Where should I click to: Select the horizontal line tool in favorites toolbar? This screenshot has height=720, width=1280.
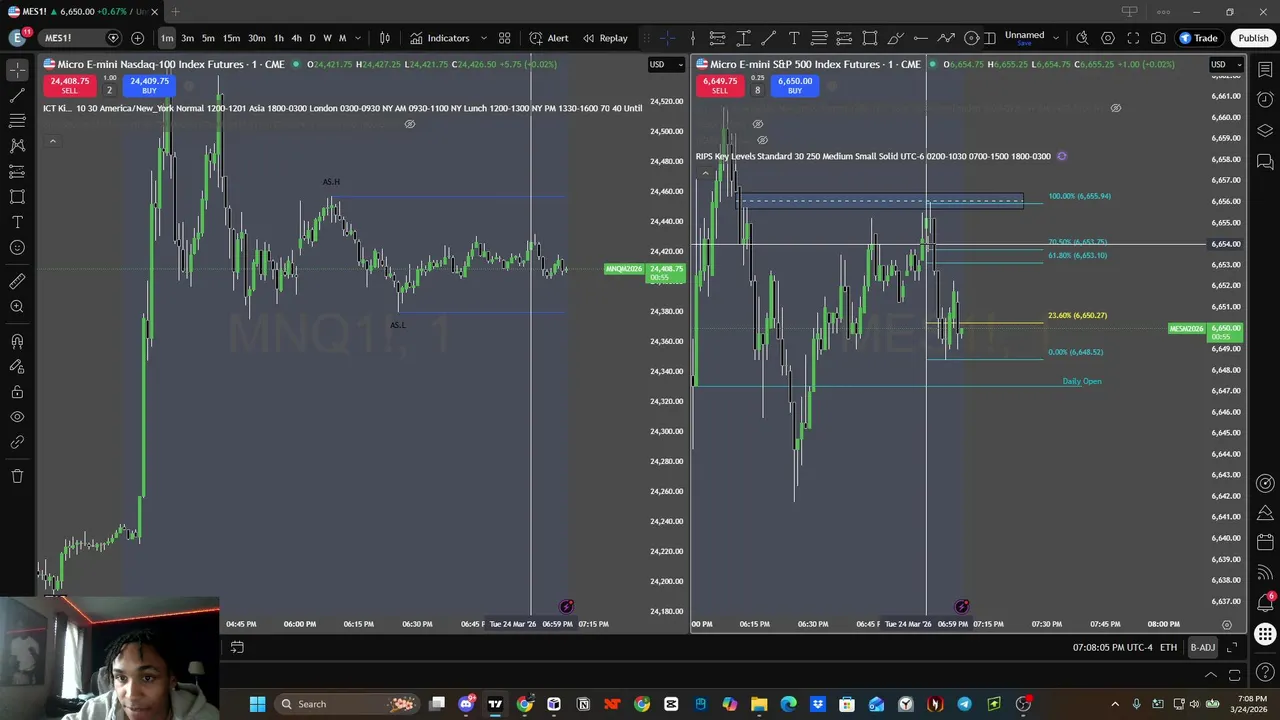[x=921, y=38]
